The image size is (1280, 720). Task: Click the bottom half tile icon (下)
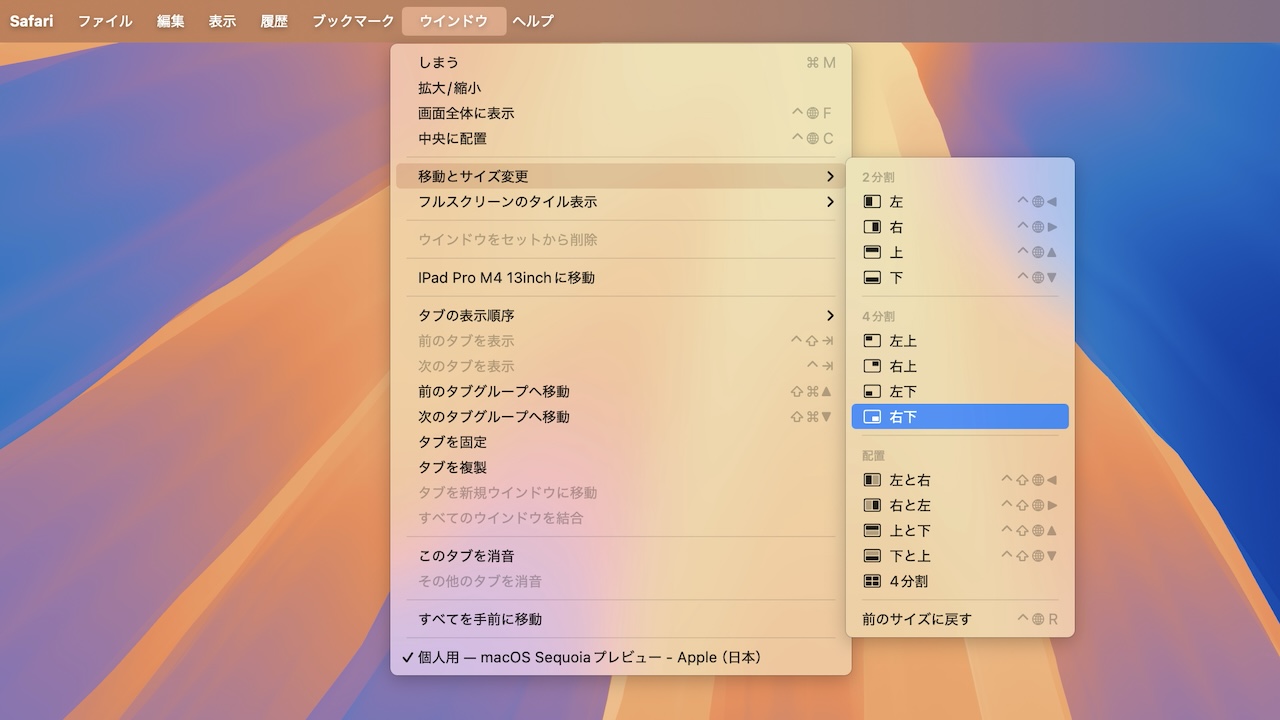click(x=872, y=278)
